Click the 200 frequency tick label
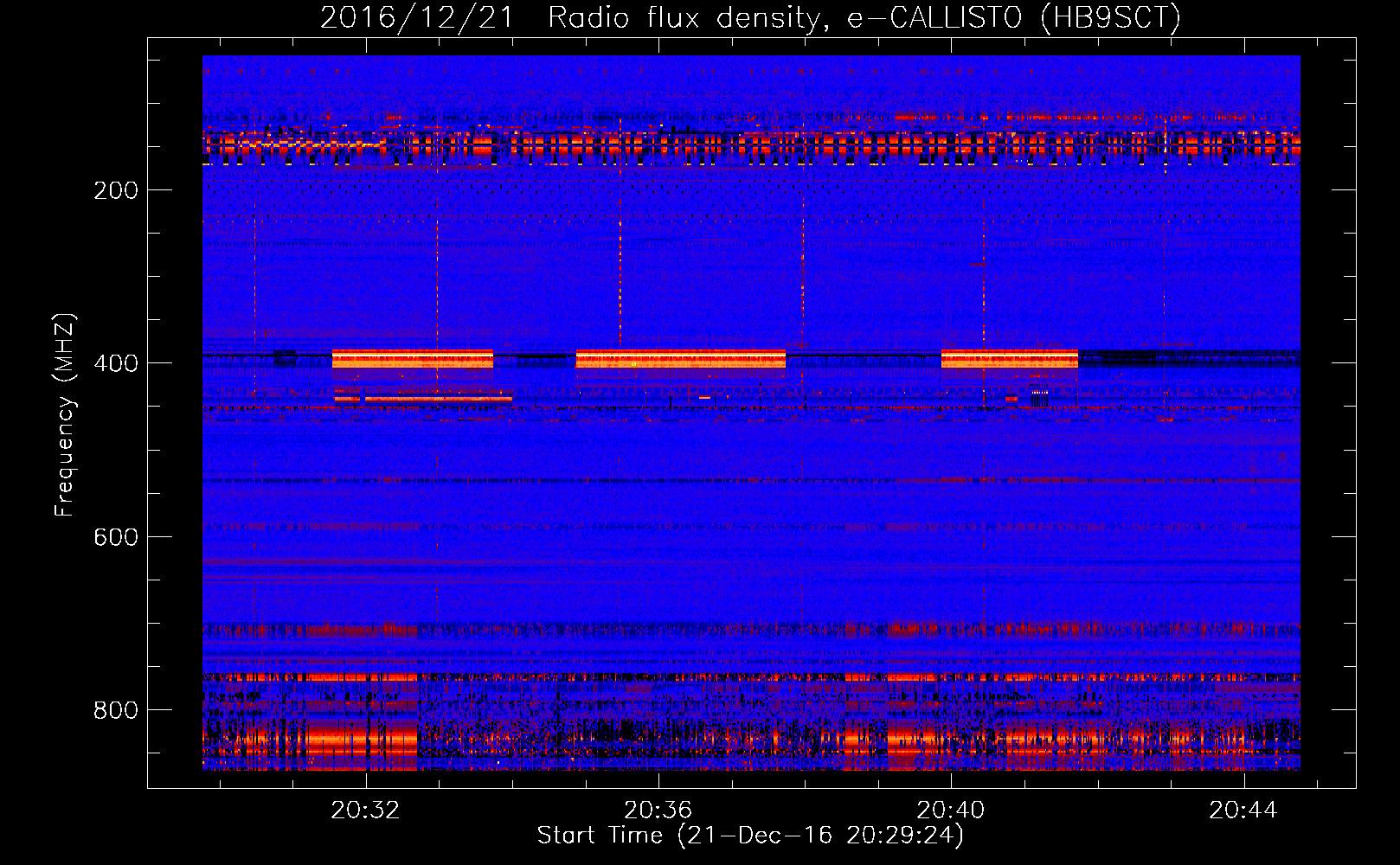Viewport: 1400px width, 865px height. 116,190
